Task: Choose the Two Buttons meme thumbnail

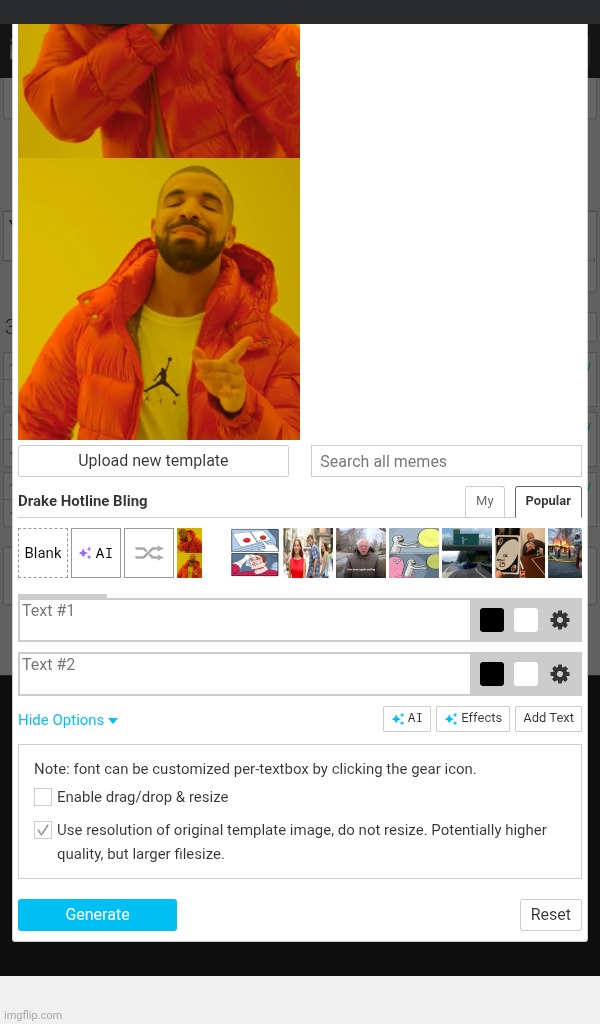Action: [x=255, y=553]
